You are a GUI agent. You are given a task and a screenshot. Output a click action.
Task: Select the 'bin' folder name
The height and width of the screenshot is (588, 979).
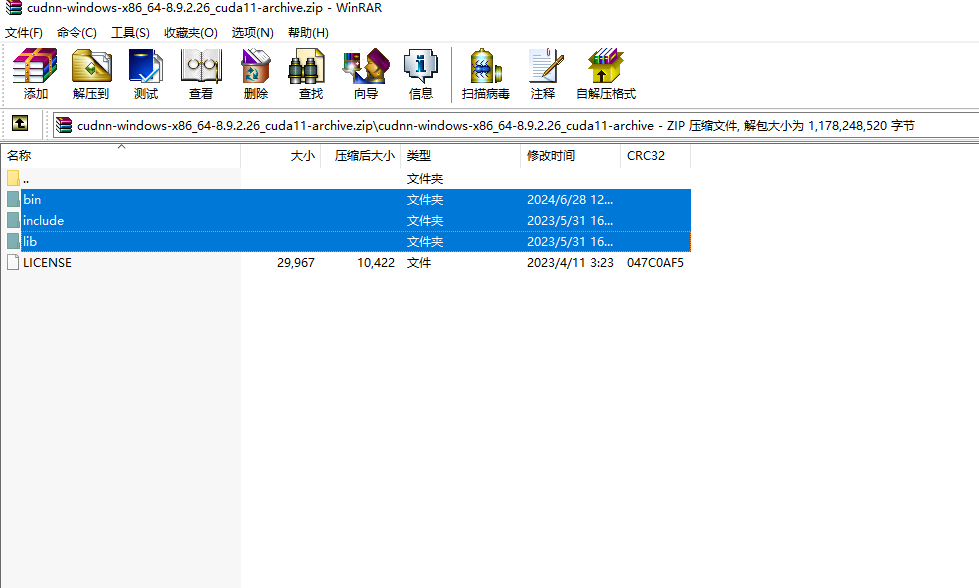point(32,200)
